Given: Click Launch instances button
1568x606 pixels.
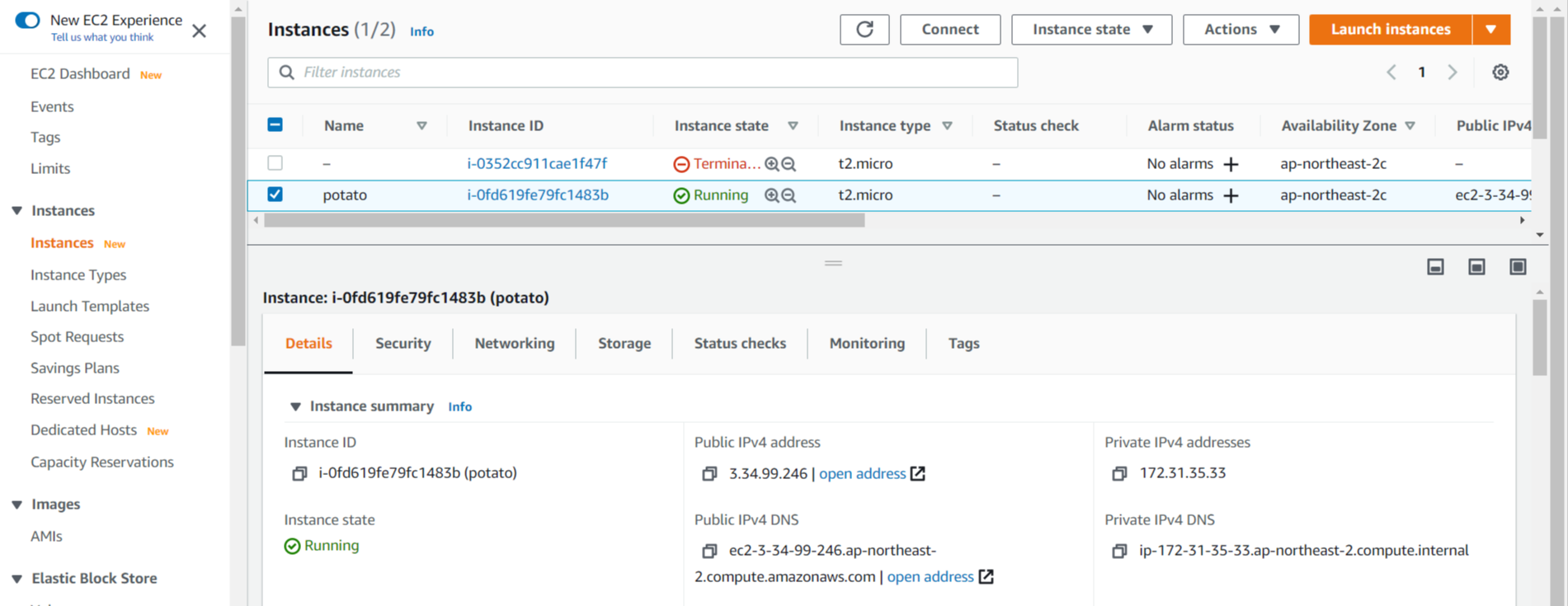Looking at the screenshot, I should (x=1391, y=30).
